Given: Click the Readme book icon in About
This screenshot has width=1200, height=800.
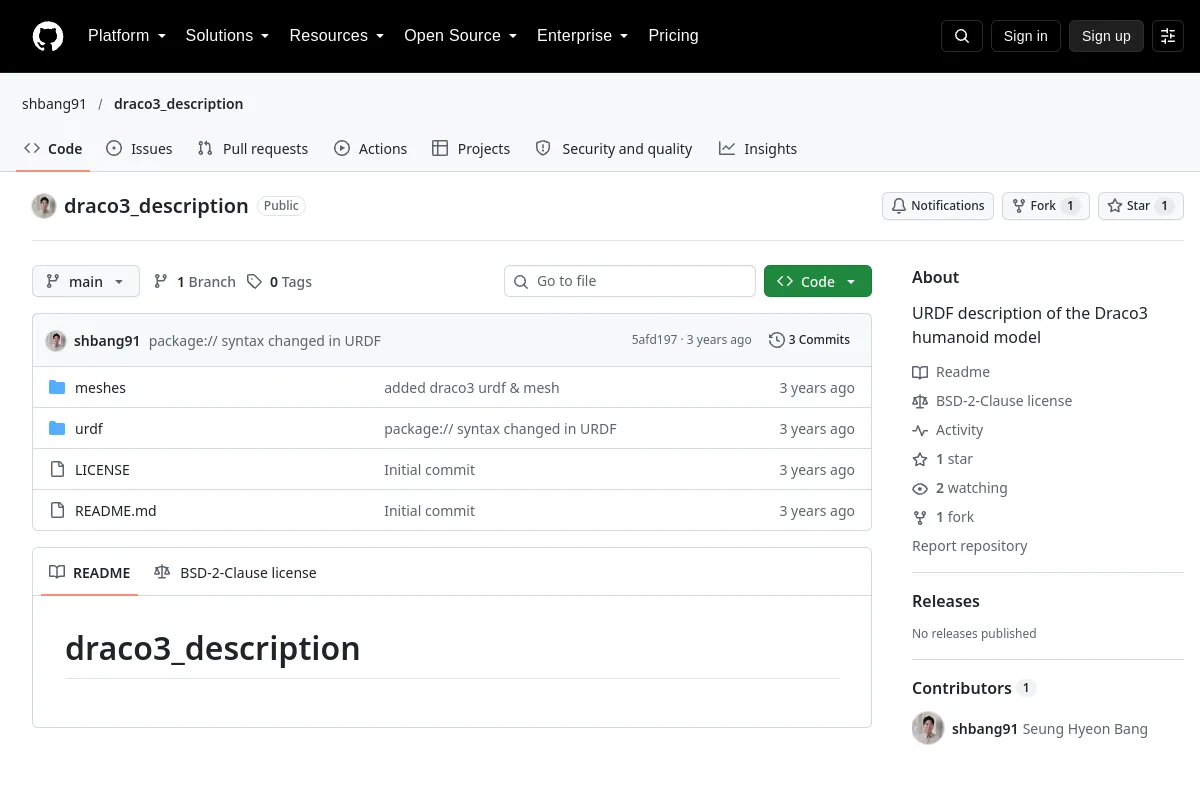Looking at the screenshot, I should point(920,372).
